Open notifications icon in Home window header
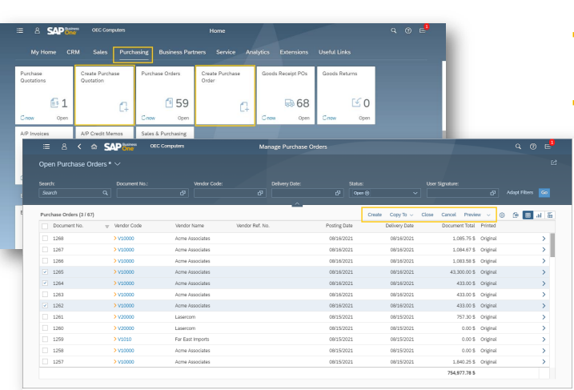 point(422,31)
